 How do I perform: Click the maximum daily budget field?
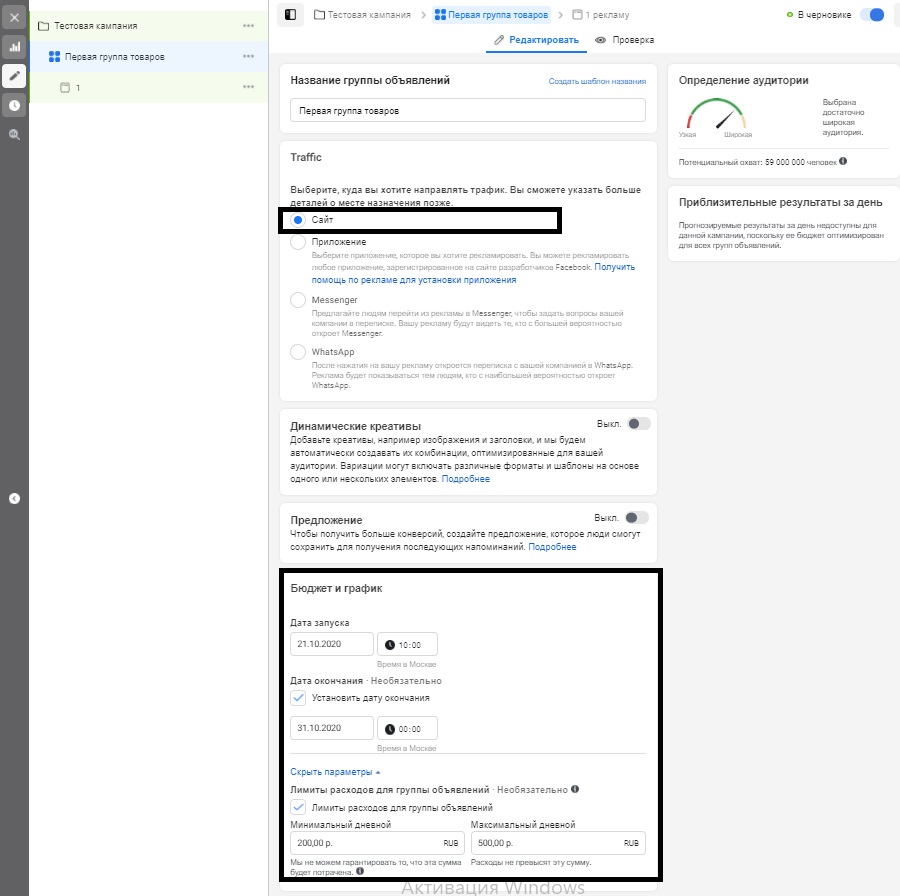pos(558,843)
